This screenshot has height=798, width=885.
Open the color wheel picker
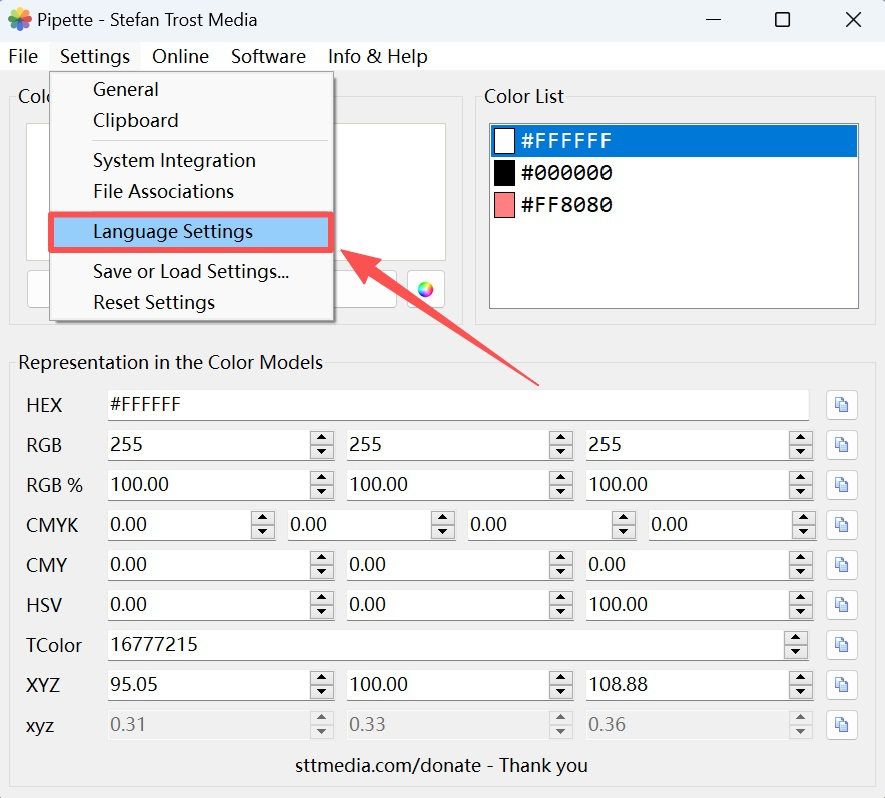pos(425,289)
